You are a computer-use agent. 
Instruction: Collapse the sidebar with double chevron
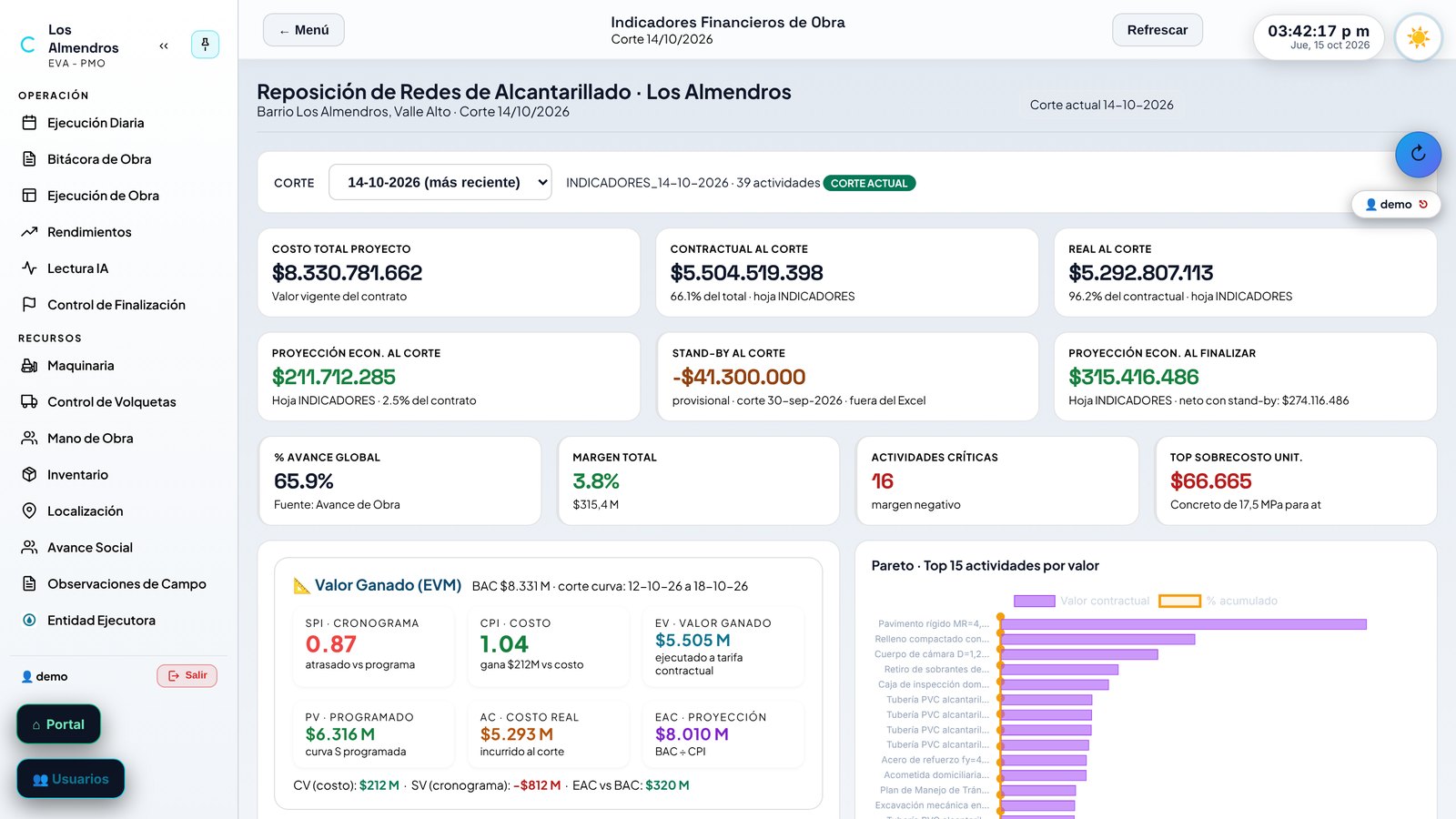click(x=164, y=45)
